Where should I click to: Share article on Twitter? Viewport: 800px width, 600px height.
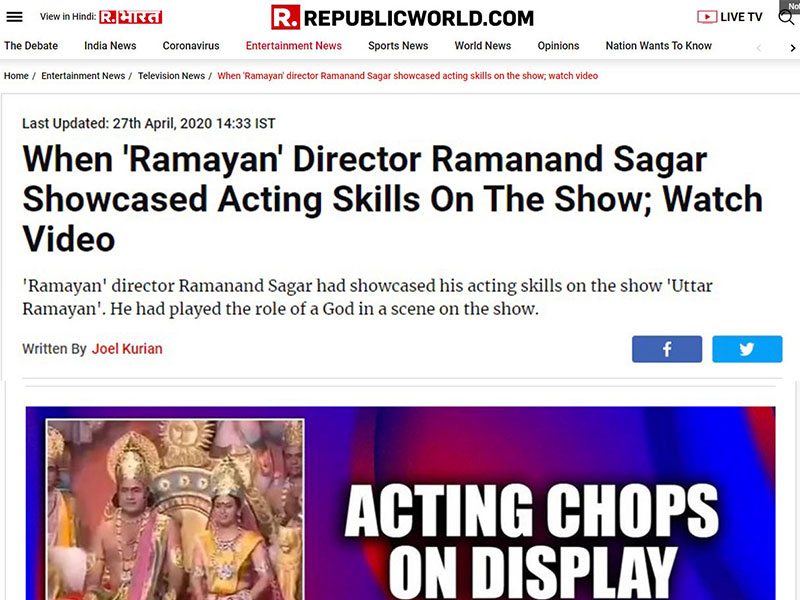(747, 349)
